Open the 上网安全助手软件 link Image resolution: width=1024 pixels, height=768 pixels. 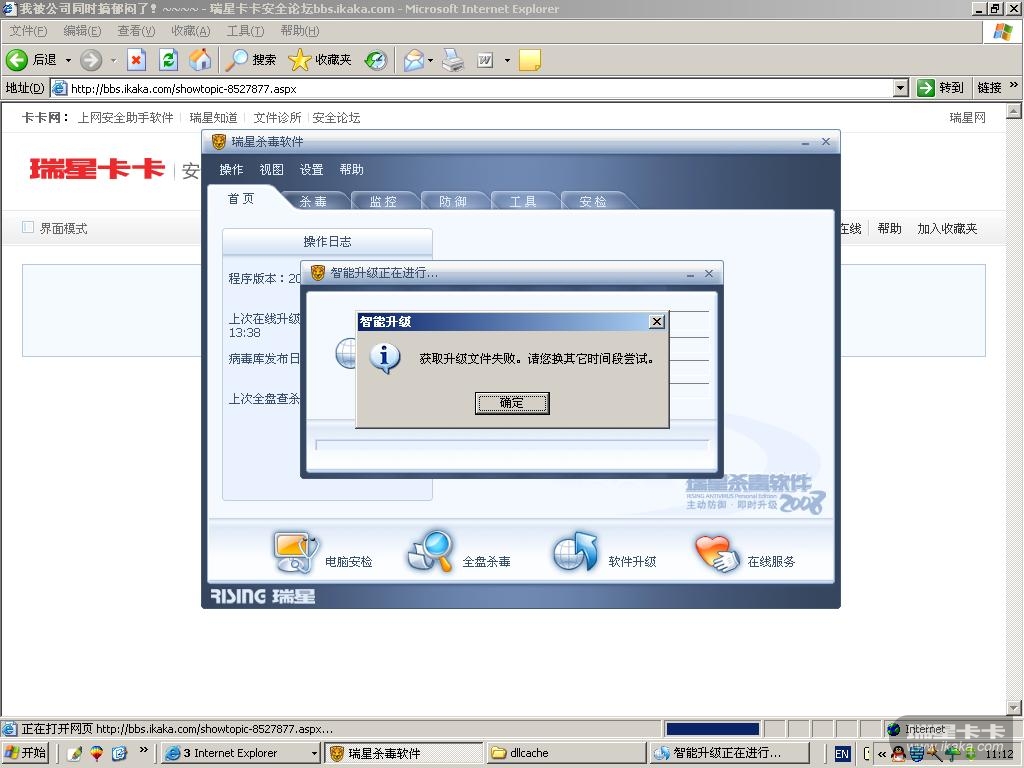(x=125, y=118)
